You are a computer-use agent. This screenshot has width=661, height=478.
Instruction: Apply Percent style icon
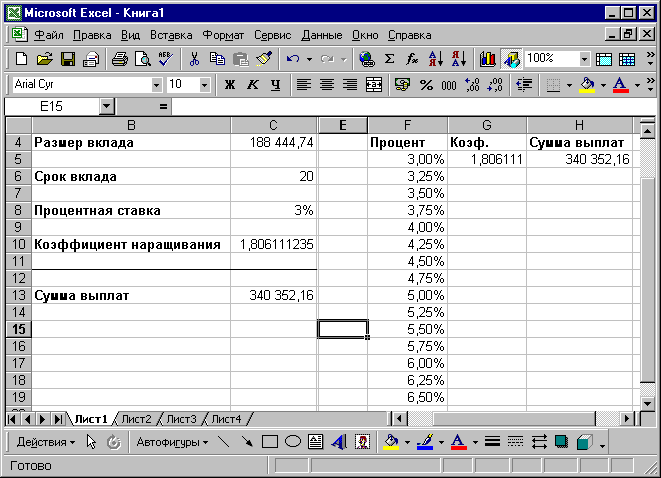point(426,85)
